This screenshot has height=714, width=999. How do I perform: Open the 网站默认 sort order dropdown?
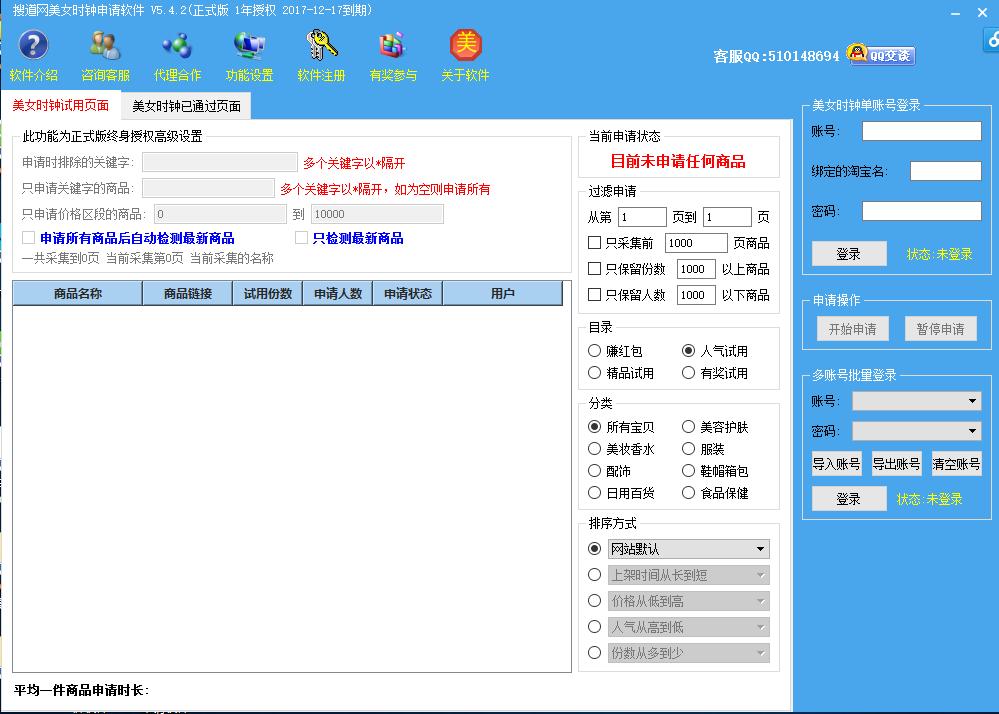pyautogui.click(x=688, y=549)
